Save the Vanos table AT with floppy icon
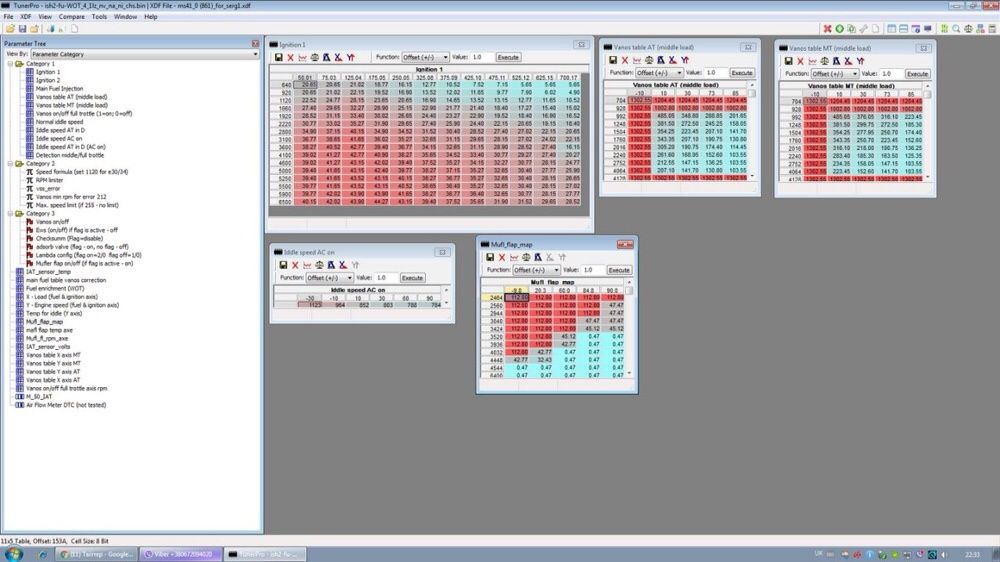 click(x=613, y=60)
